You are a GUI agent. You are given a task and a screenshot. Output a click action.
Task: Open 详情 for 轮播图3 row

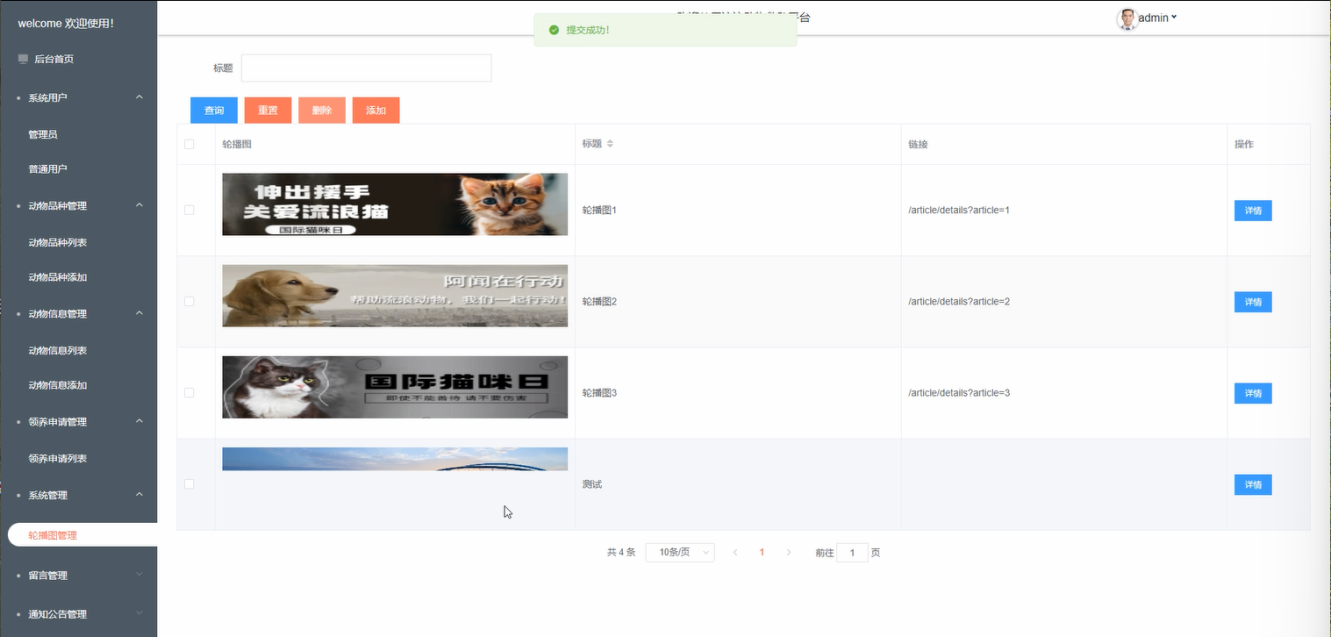(x=1253, y=393)
